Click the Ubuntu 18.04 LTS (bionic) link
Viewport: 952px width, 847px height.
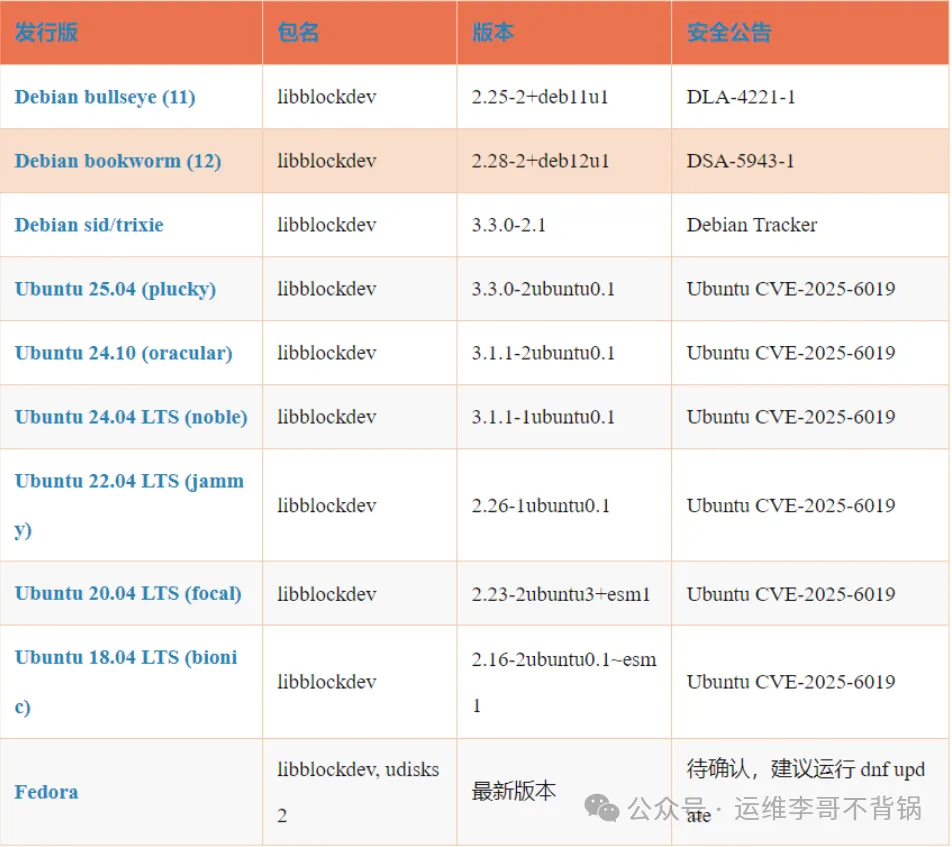point(126,658)
